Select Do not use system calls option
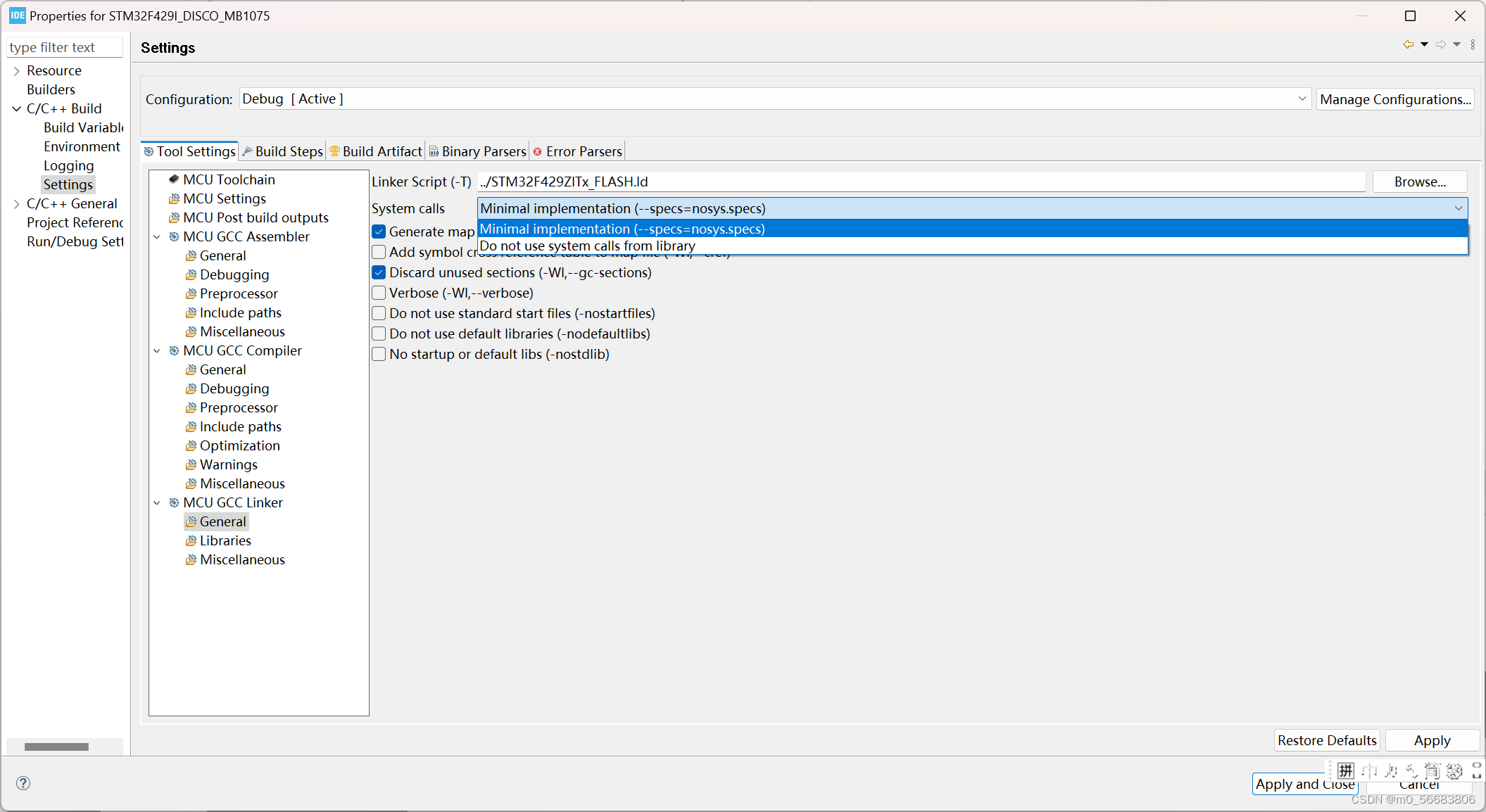 [587, 246]
